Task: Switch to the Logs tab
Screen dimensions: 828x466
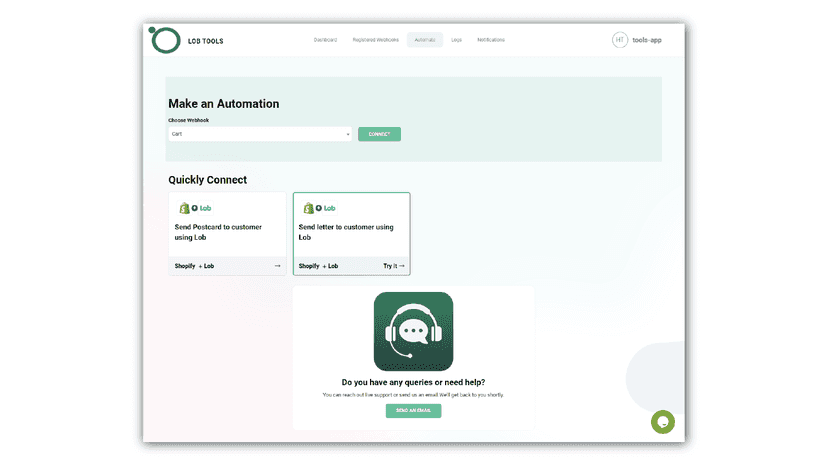Action: click(456, 40)
